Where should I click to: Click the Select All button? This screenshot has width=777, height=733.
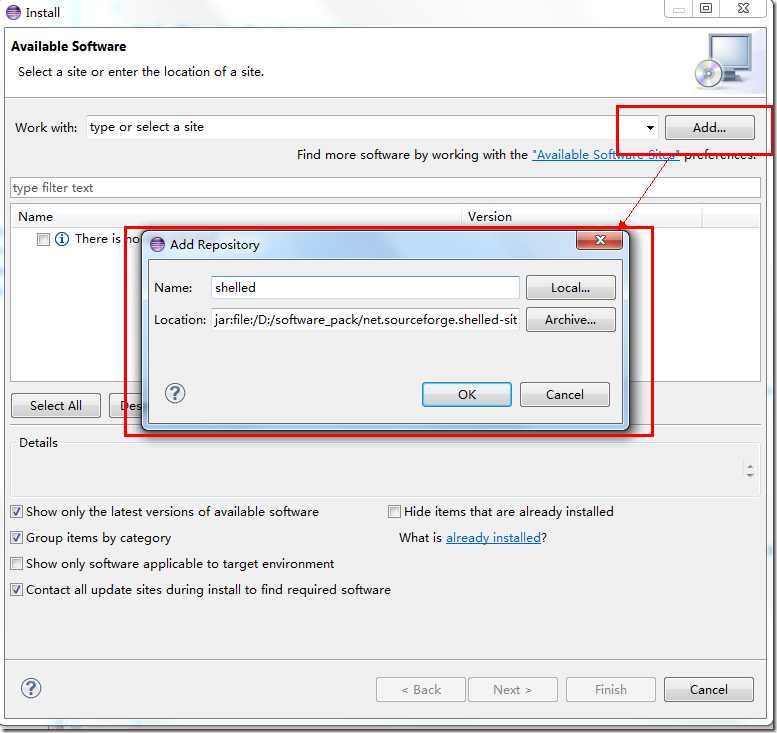point(56,405)
